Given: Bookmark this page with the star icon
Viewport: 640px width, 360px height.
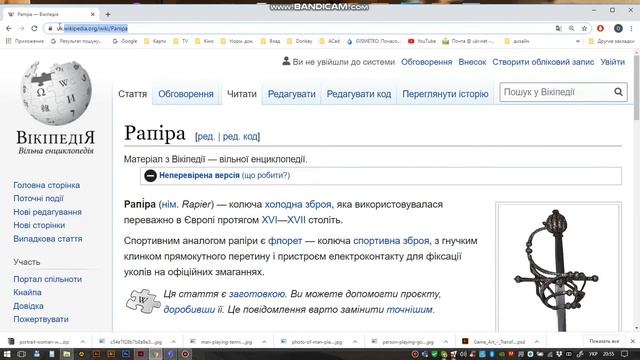Looking at the screenshot, I should point(584,28).
